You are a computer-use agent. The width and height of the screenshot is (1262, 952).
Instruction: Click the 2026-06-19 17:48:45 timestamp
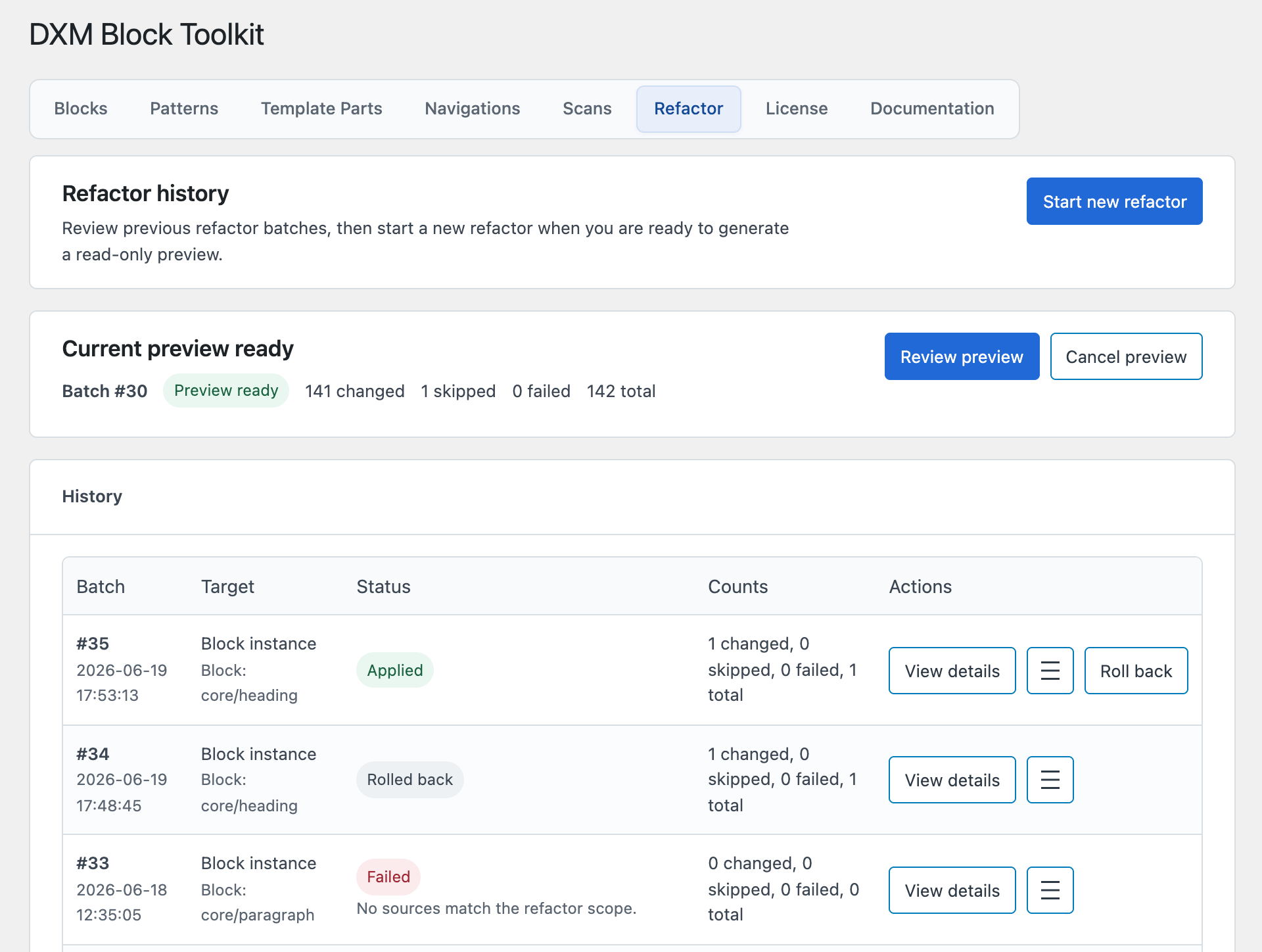122,792
